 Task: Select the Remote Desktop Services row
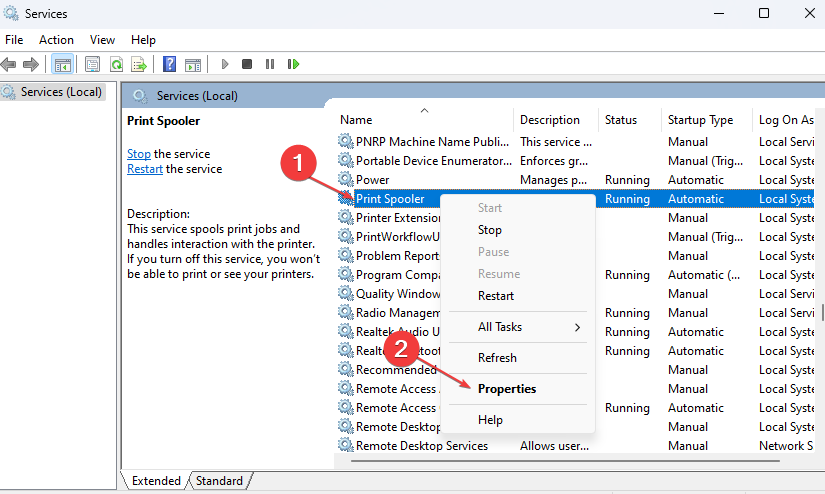click(576, 446)
